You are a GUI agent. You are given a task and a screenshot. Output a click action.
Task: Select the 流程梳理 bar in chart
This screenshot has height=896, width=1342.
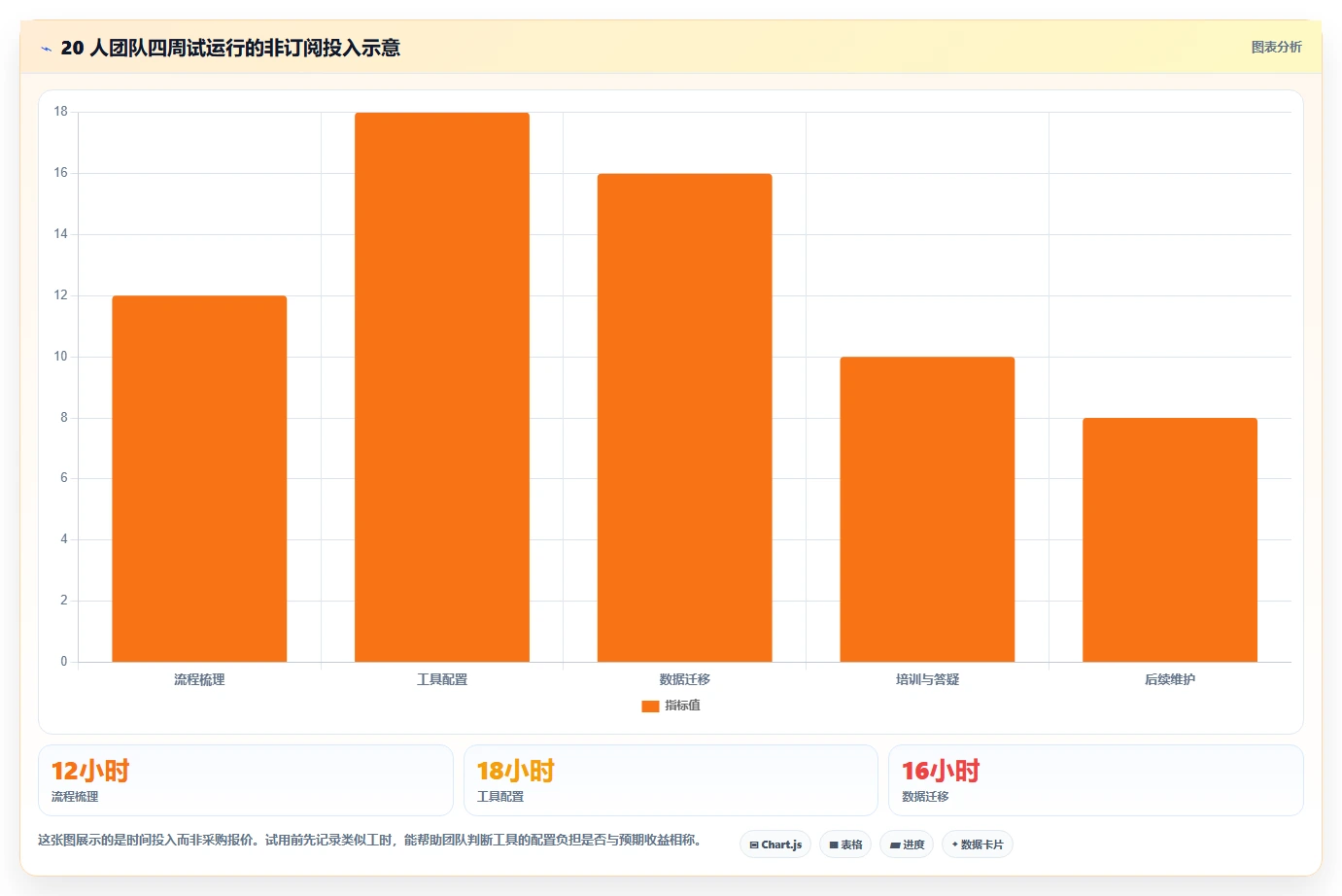coord(199,479)
